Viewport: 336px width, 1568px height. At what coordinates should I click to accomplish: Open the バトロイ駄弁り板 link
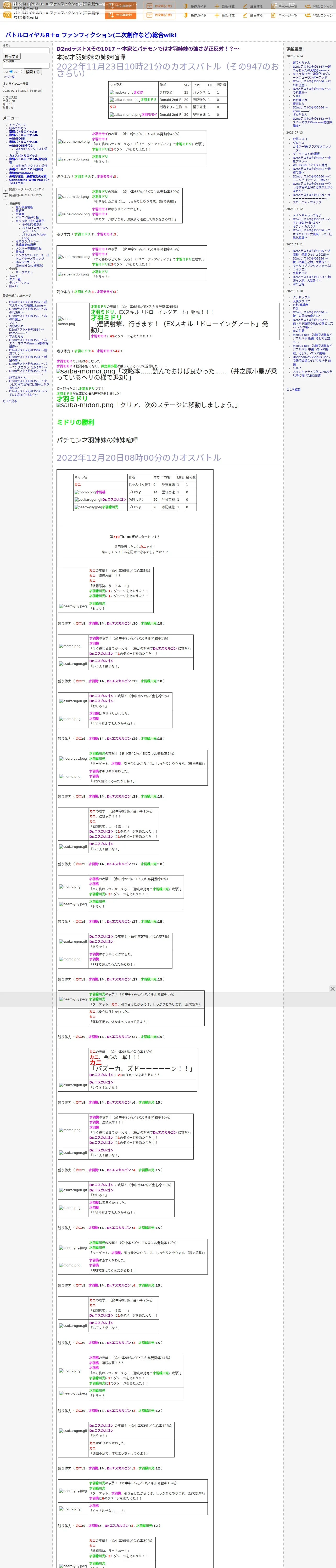(27, 217)
